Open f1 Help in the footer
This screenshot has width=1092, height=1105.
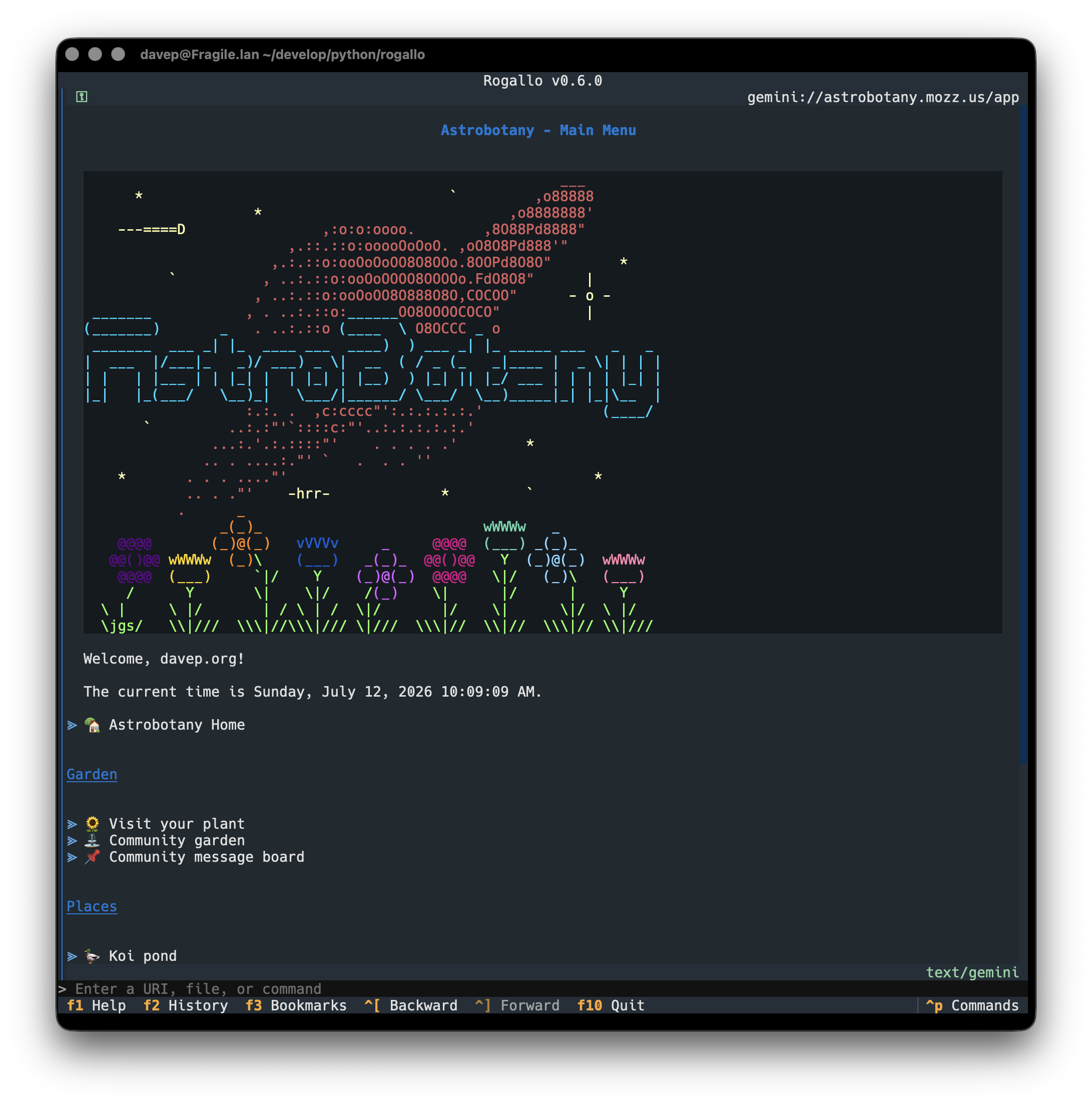96,1005
